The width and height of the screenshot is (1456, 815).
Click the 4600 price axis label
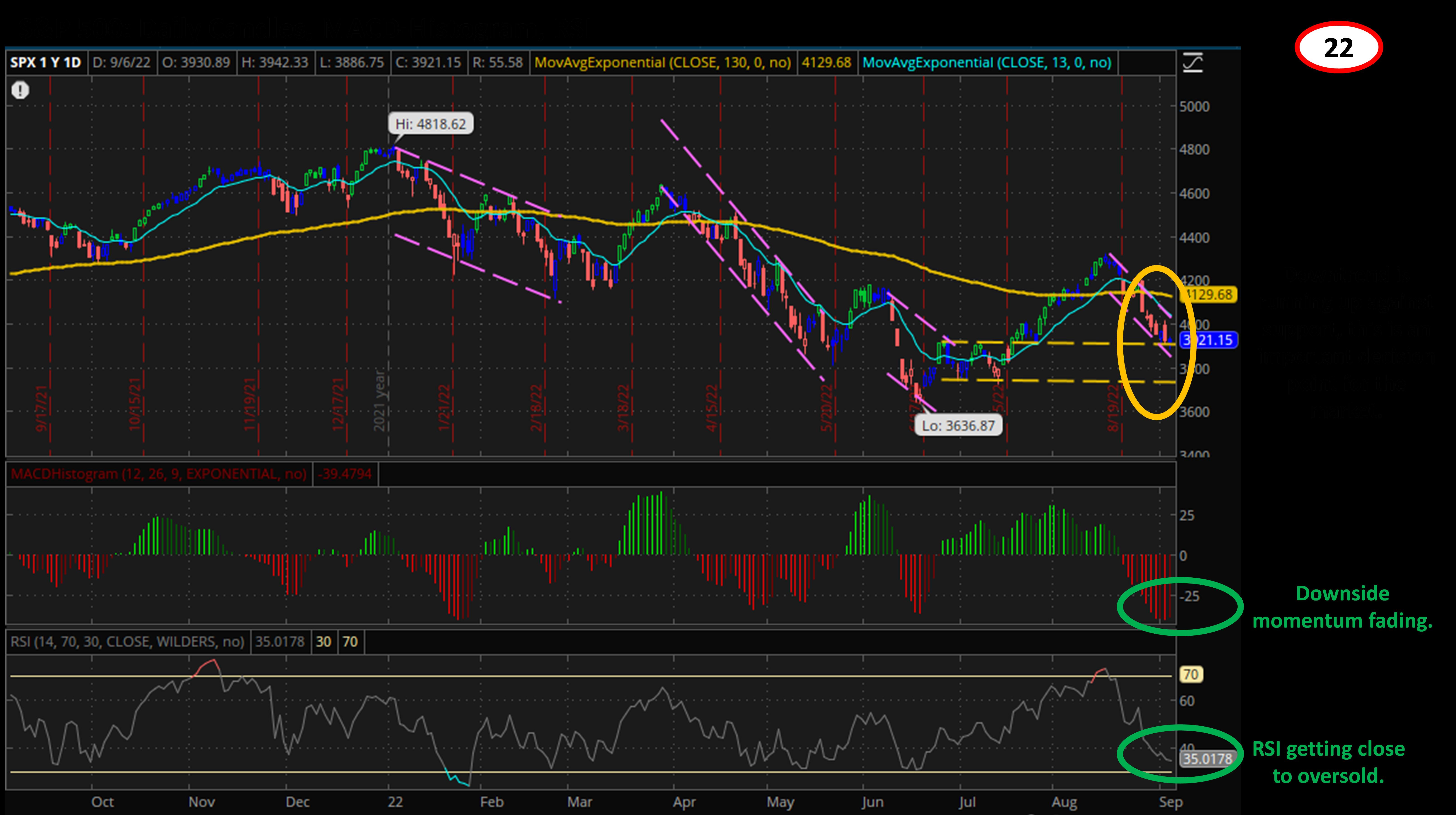tap(1195, 193)
